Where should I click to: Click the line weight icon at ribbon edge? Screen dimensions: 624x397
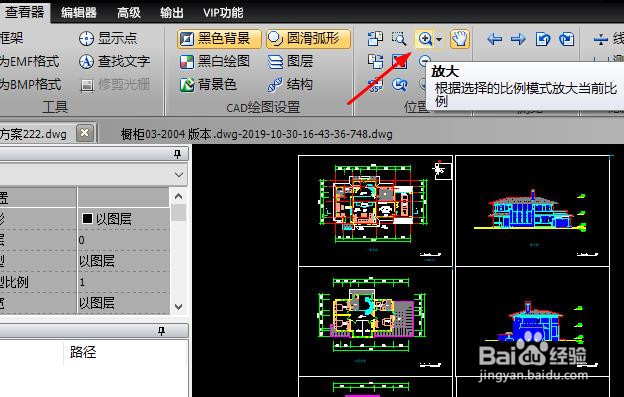[x=600, y=39]
